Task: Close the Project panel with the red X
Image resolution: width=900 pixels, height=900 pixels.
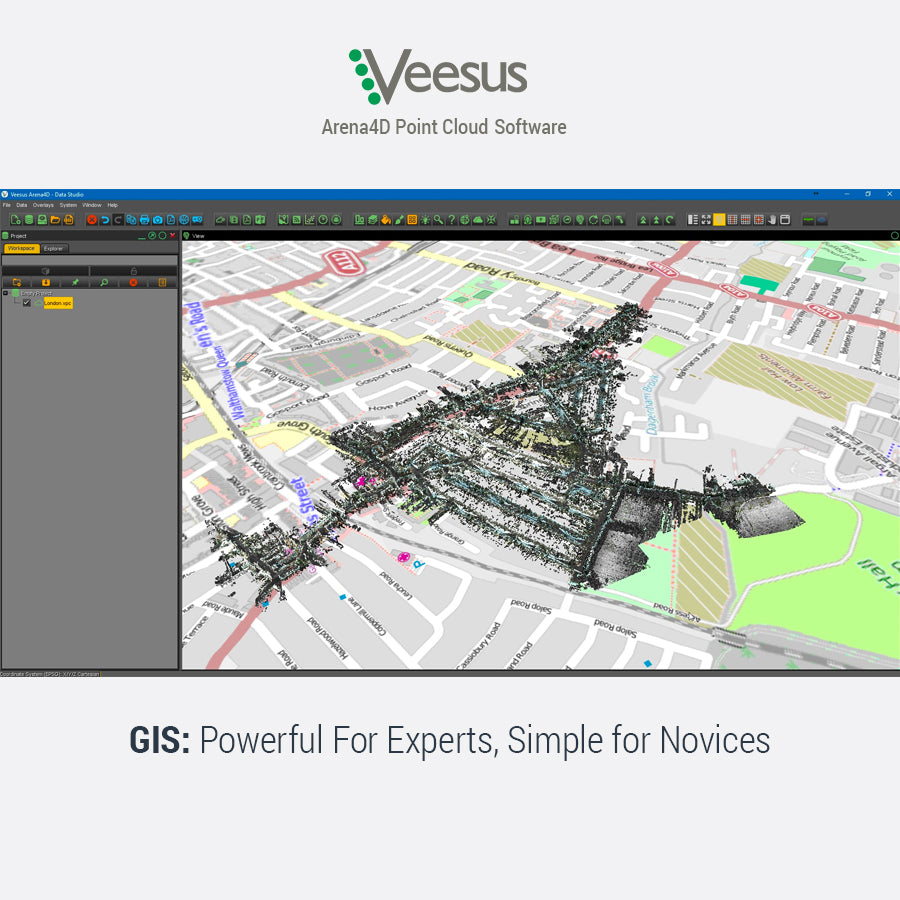Action: click(172, 235)
